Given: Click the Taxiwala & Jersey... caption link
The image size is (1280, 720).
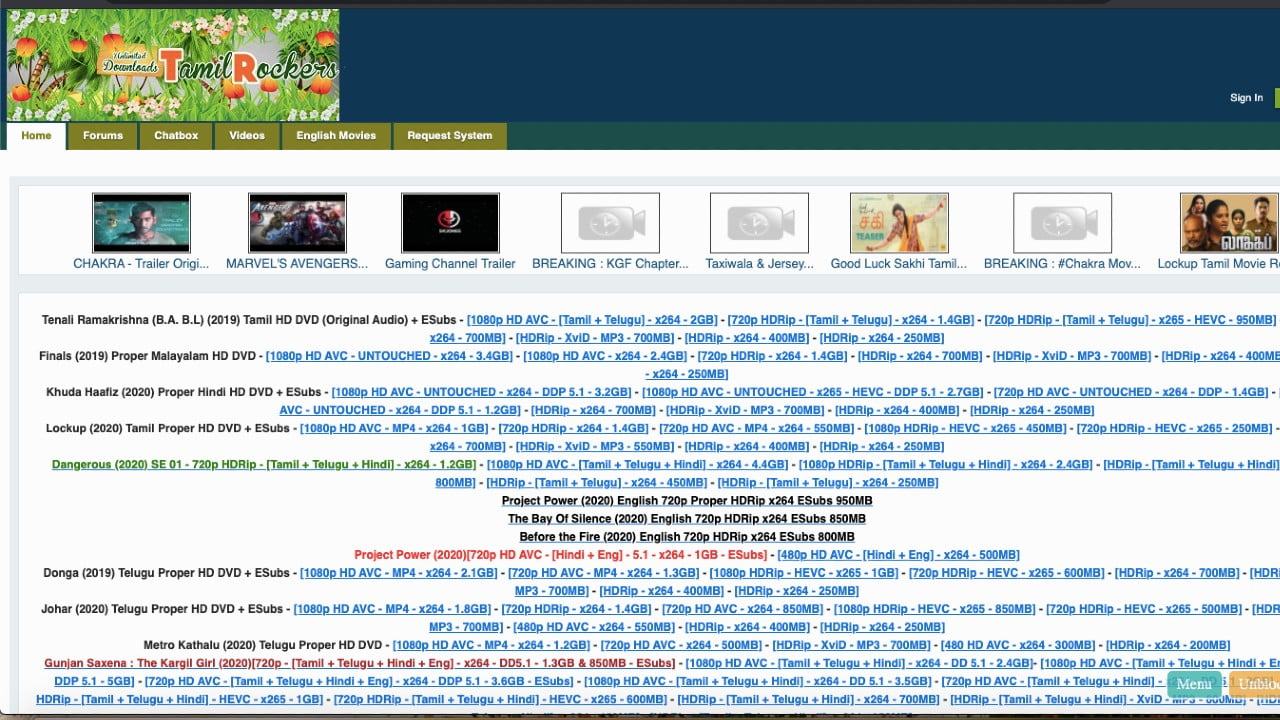Looking at the screenshot, I should [759, 264].
